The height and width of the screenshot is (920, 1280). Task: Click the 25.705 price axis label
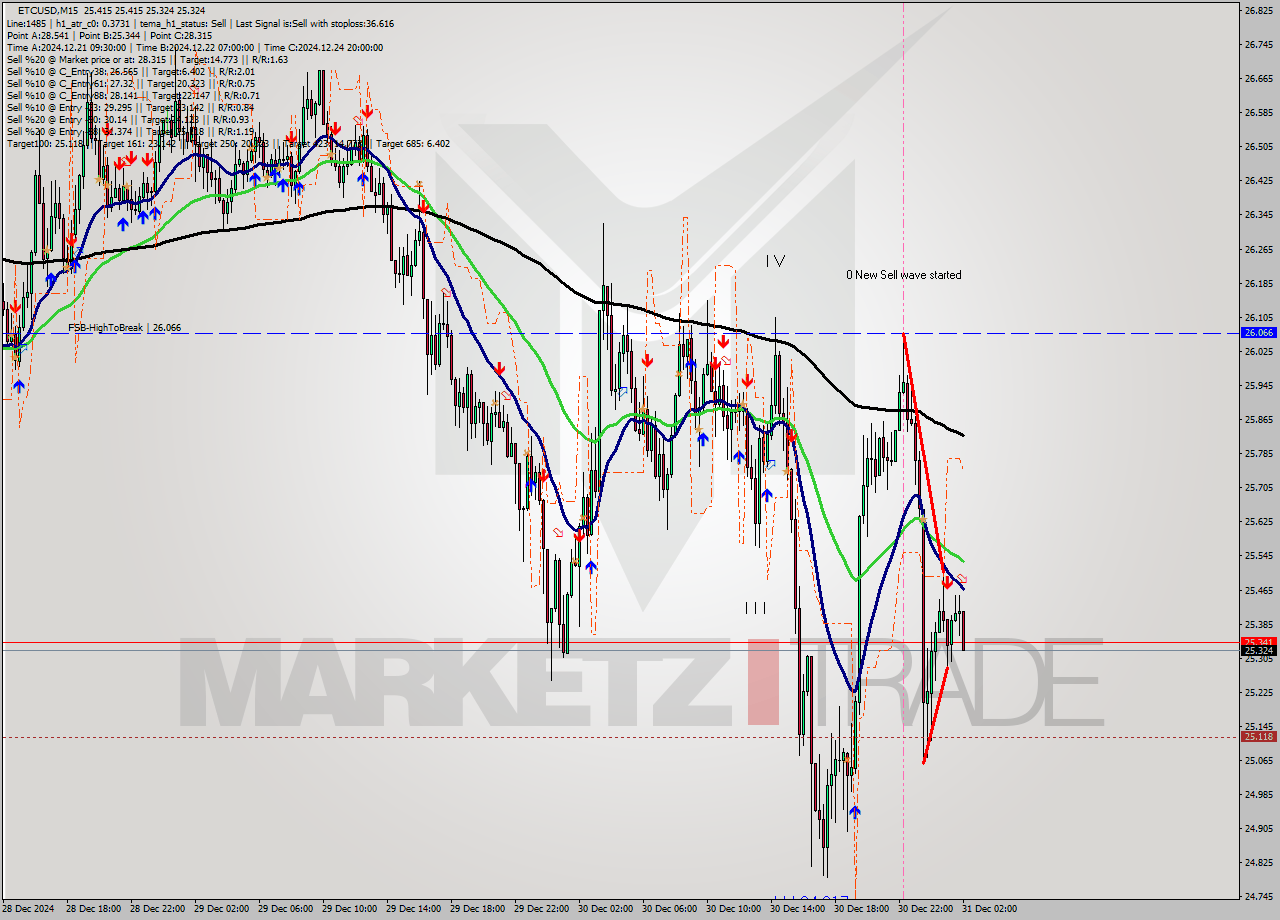(x=1257, y=488)
